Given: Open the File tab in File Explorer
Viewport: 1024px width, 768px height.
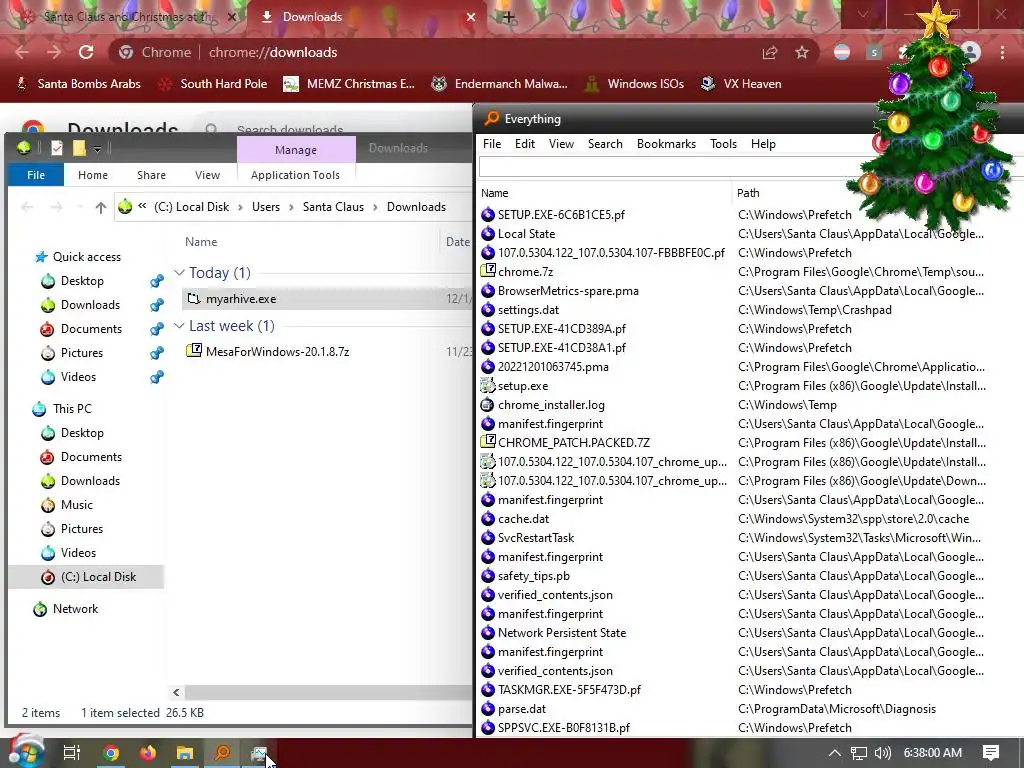Looking at the screenshot, I should pyautogui.click(x=36, y=175).
